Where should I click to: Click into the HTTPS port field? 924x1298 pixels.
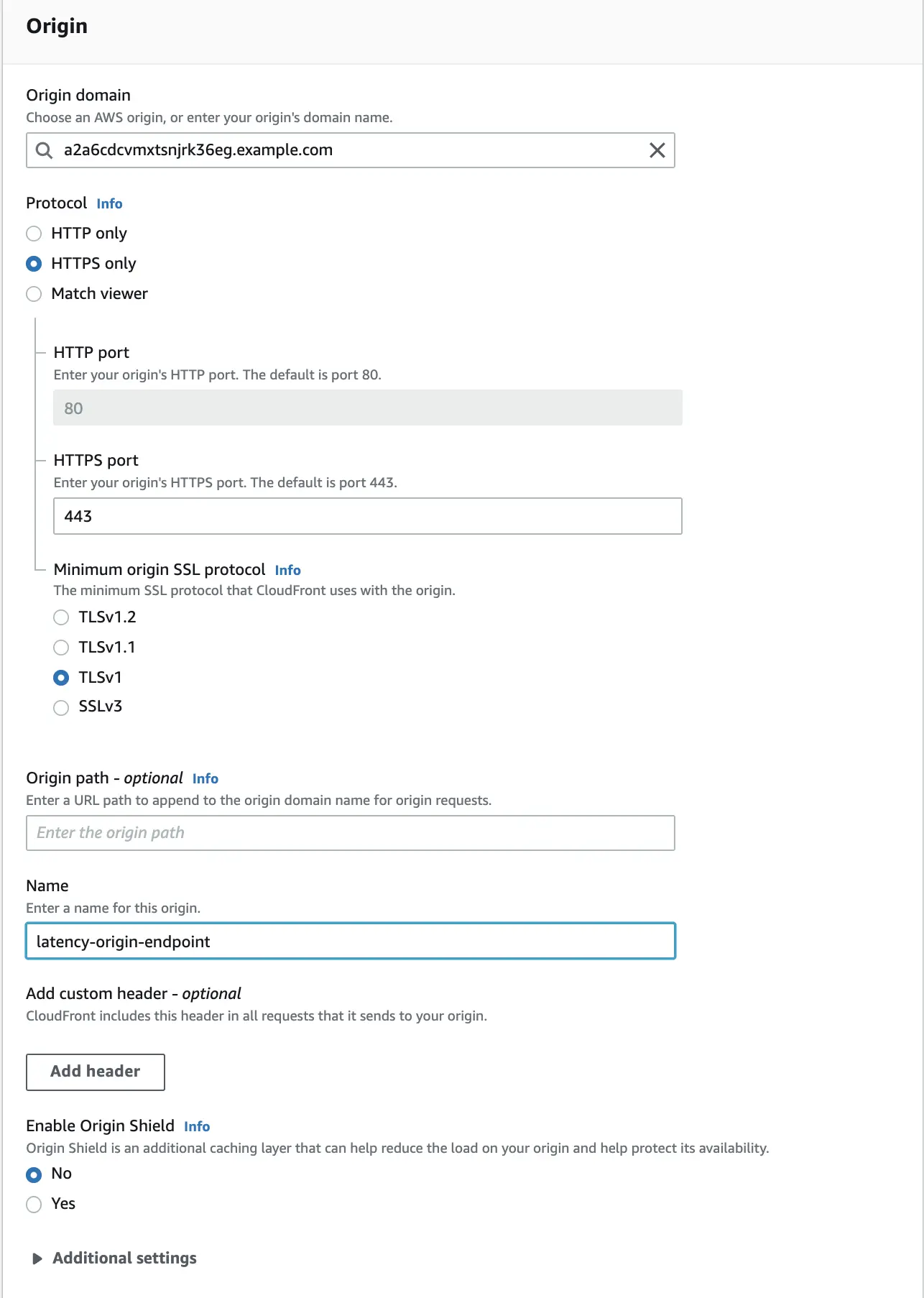[367, 516]
